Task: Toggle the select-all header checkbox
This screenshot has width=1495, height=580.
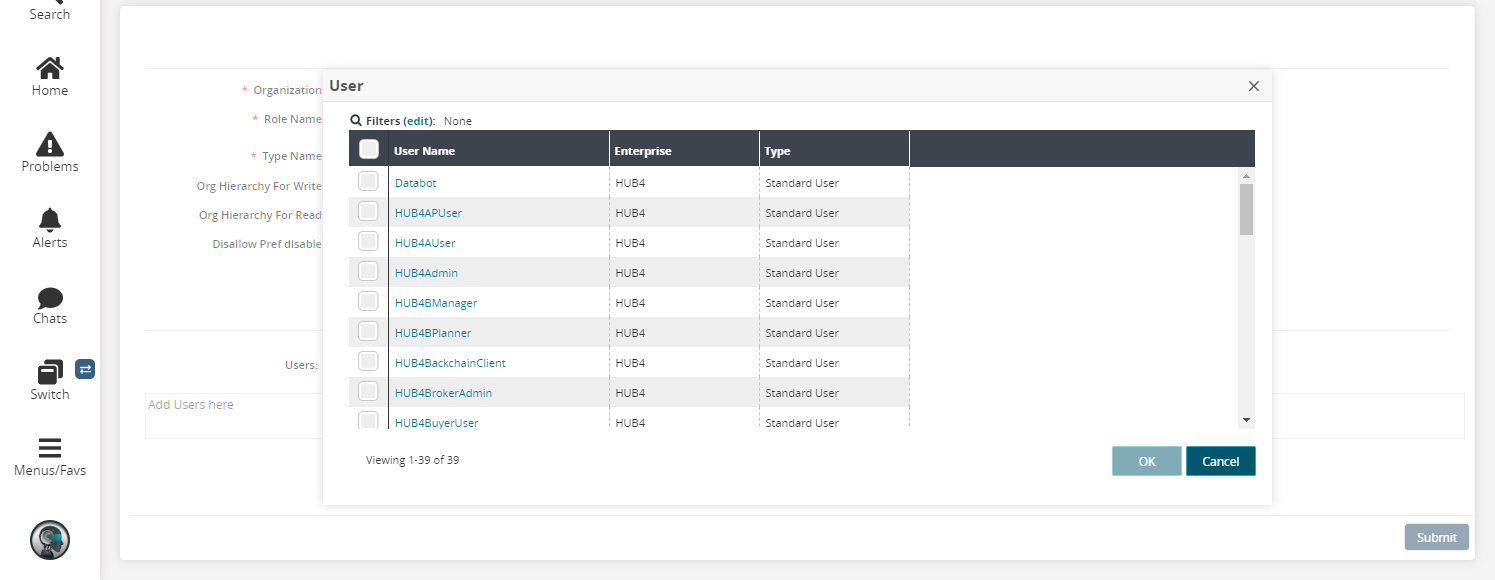Action: [x=369, y=149]
